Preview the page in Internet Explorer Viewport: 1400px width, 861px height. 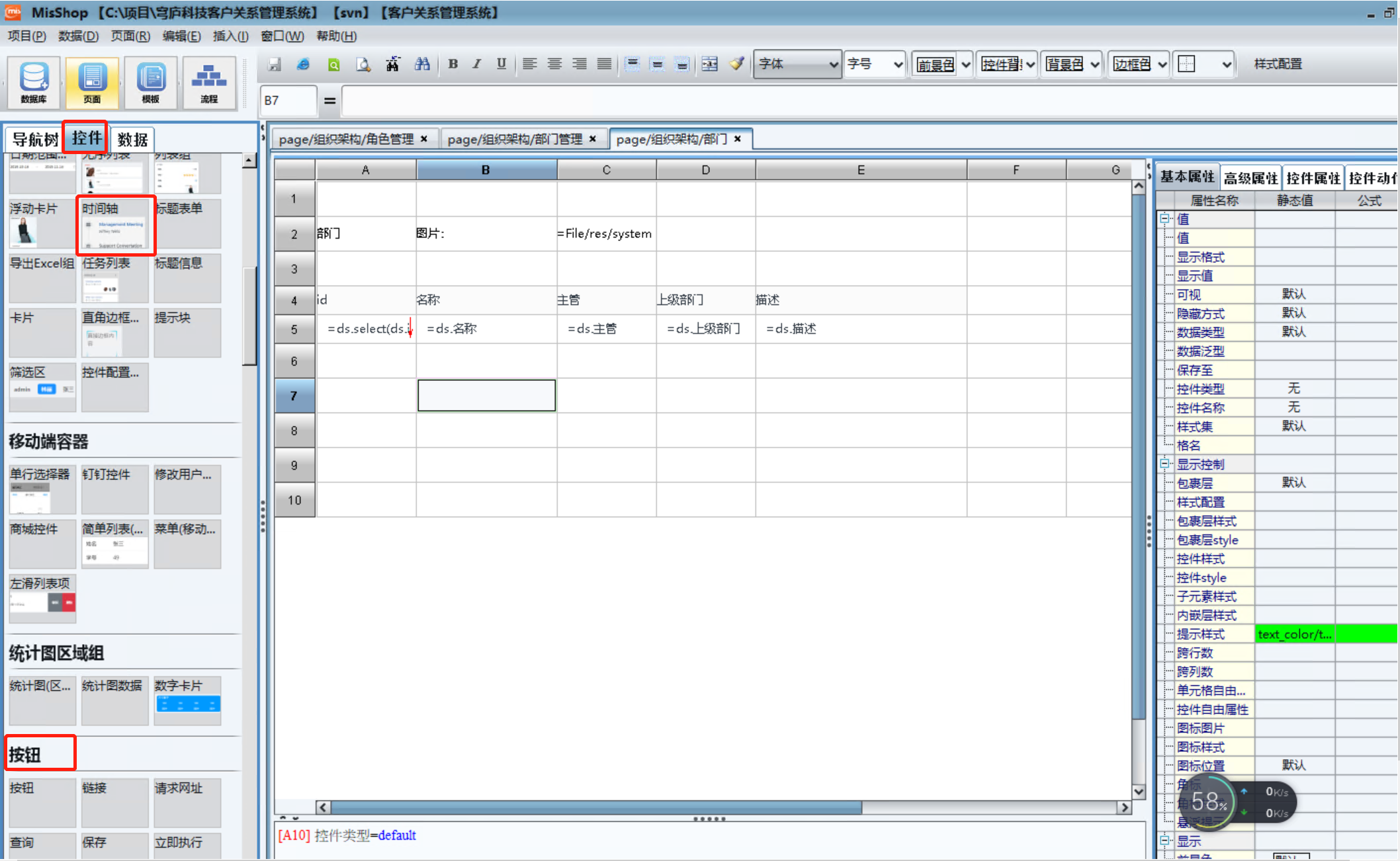tap(303, 64)
